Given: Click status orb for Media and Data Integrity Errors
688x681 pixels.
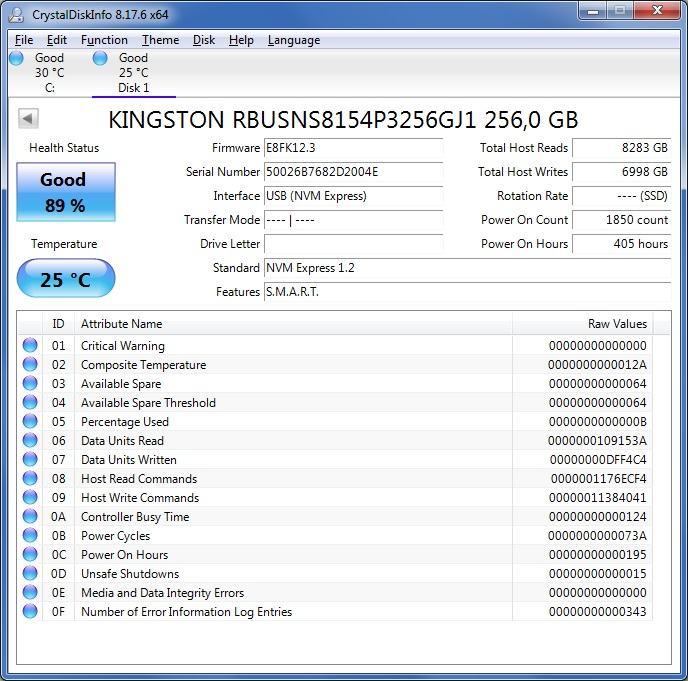Looking at the screenshot, I should point(30,592).
